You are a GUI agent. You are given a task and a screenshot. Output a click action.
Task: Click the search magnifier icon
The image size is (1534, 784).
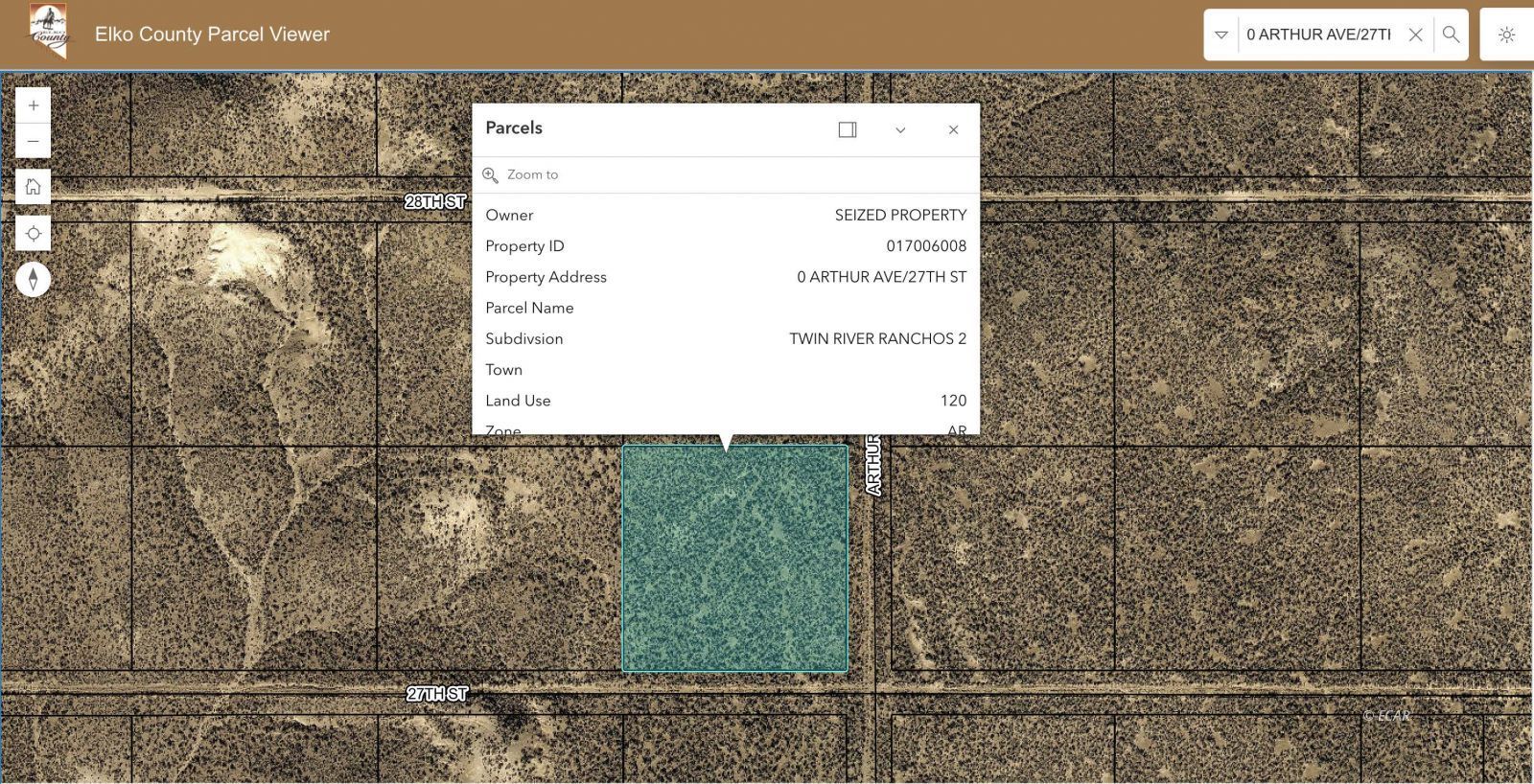[1451, 35]
